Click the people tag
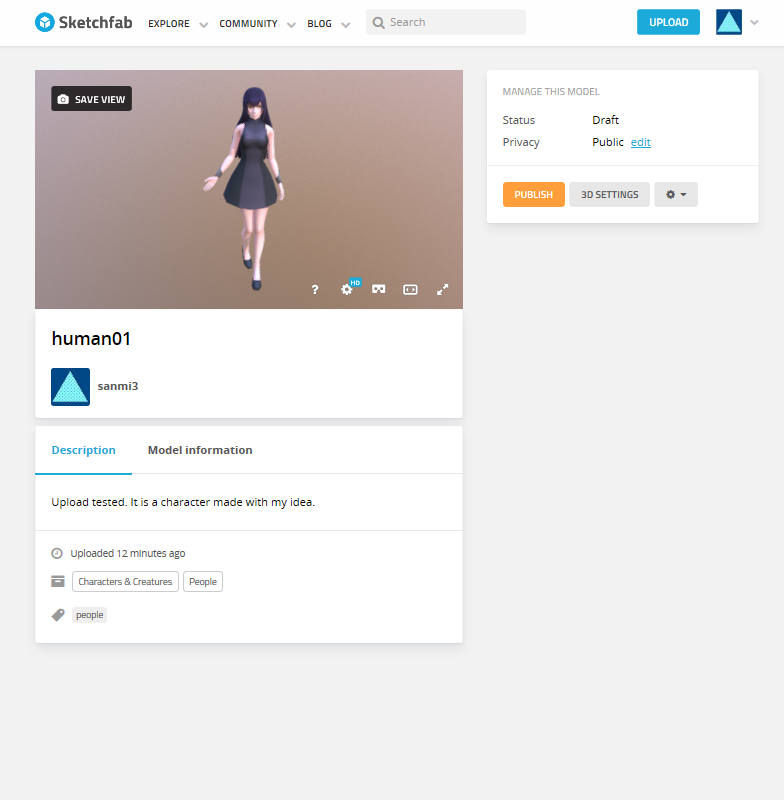Image resolution: width=784 pixels, height=800 pixels. coord(90,615)
